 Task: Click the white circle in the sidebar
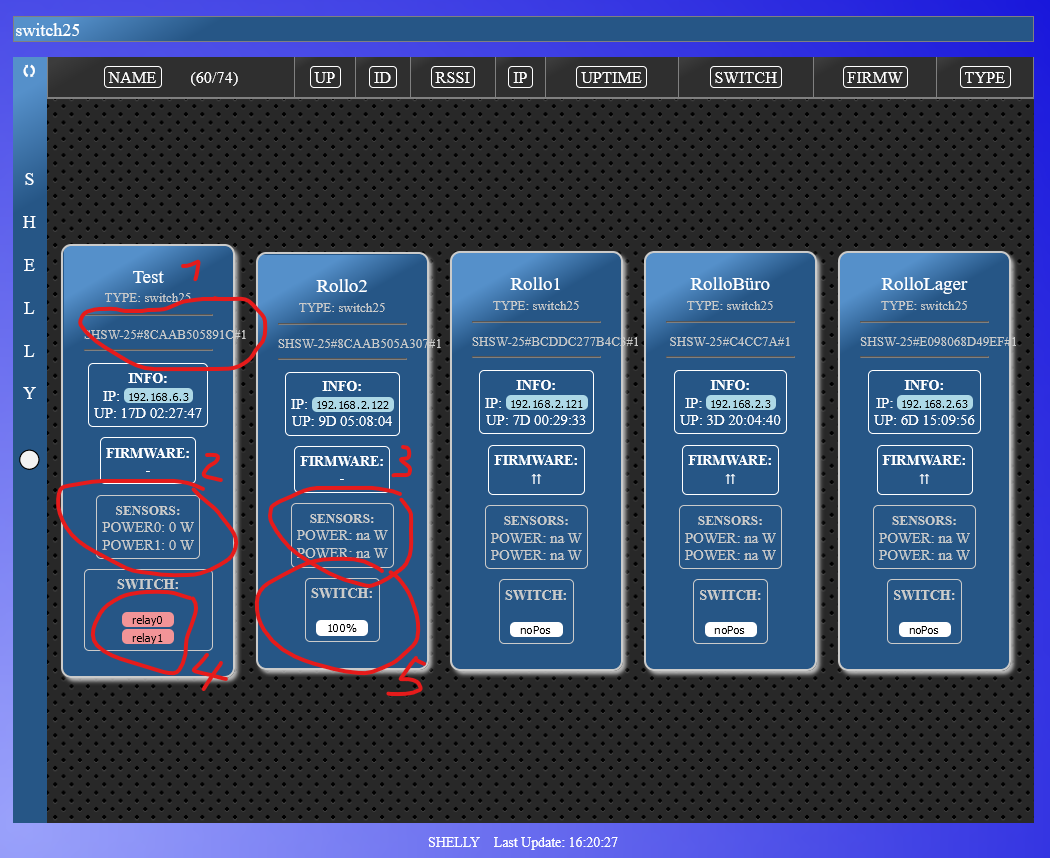pyautogui.click(x=29, y=459)
